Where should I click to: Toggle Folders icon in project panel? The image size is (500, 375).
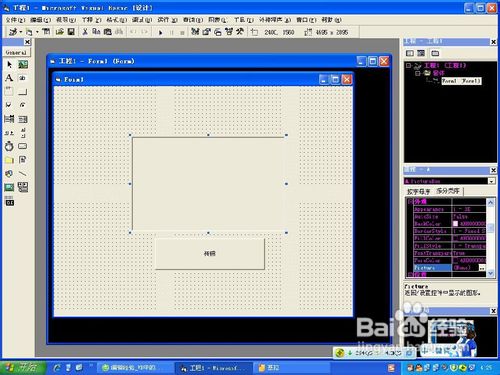435,53
